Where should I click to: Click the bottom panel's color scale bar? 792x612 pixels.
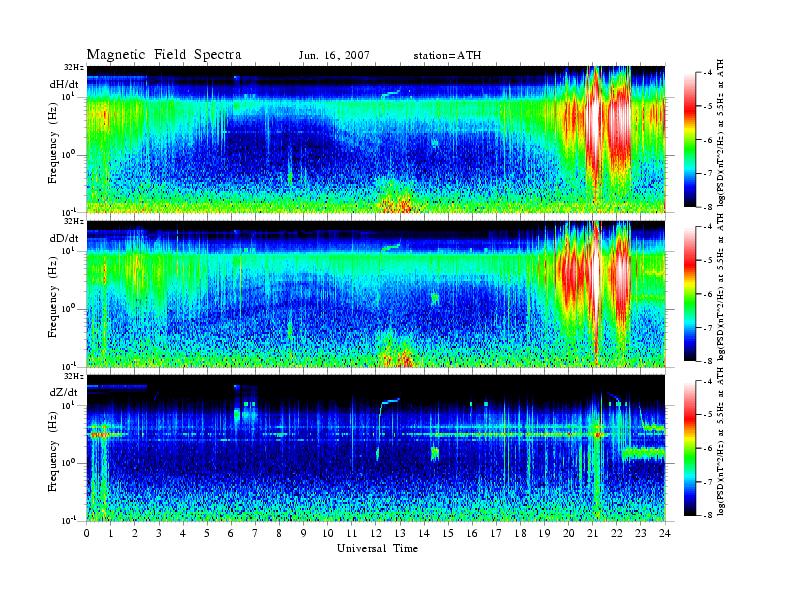pyautogui.click(x=690, y=448)
